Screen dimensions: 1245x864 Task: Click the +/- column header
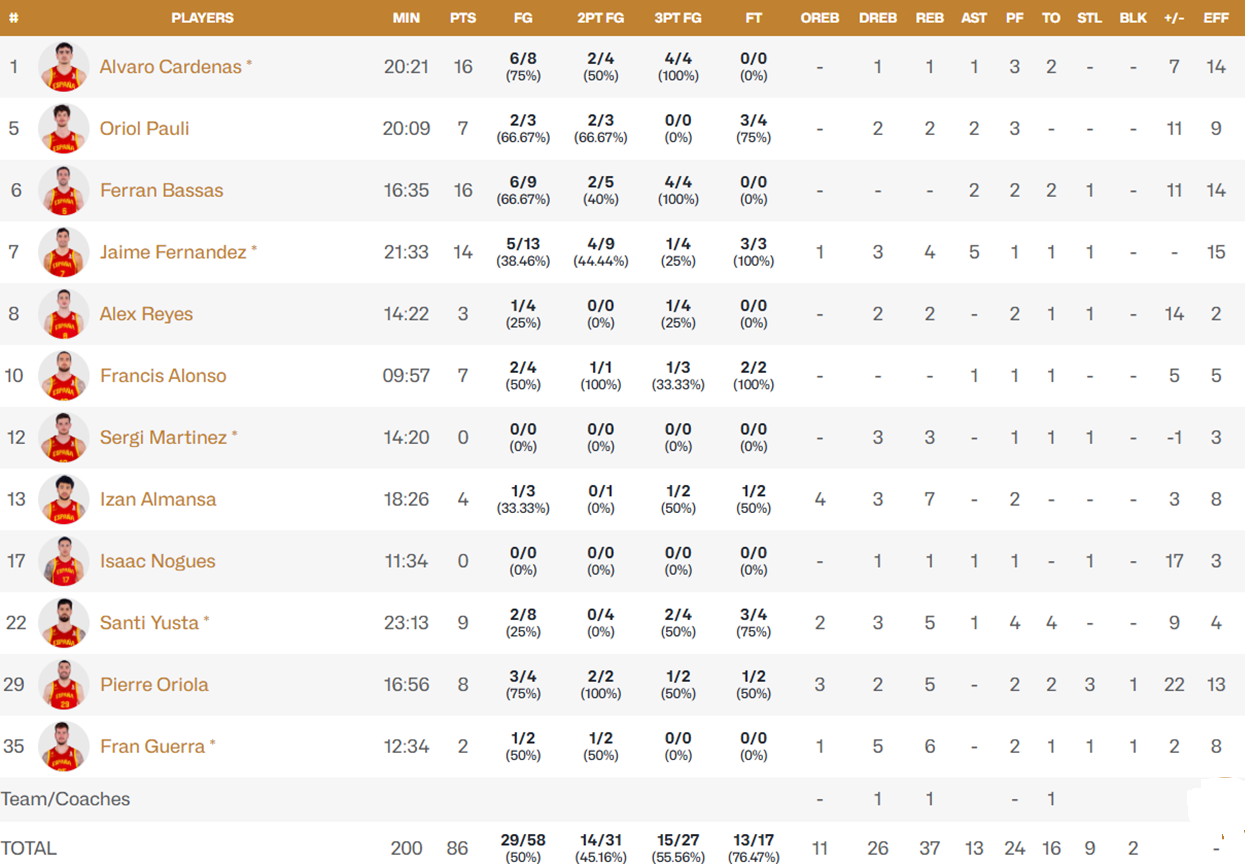[x=1174, y=18]
